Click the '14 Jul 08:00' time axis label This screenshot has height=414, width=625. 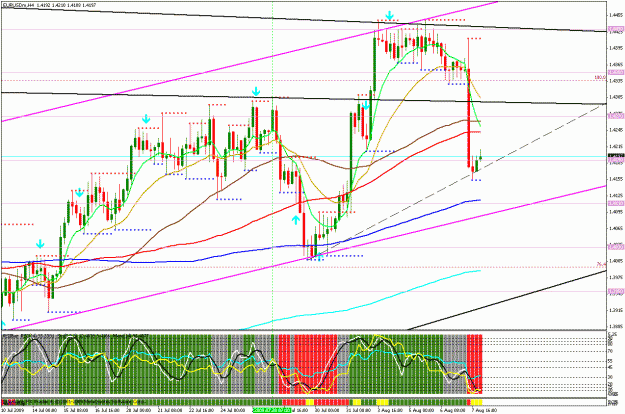point(43,410)
